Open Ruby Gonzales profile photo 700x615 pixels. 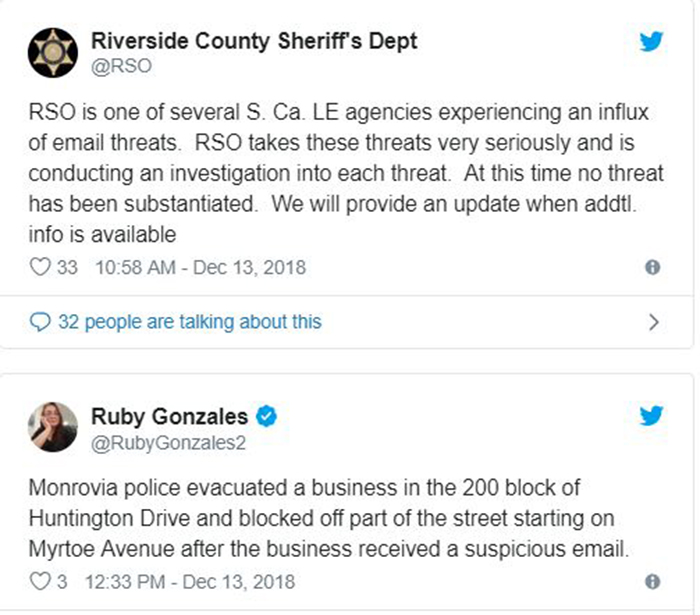[53, 427]
